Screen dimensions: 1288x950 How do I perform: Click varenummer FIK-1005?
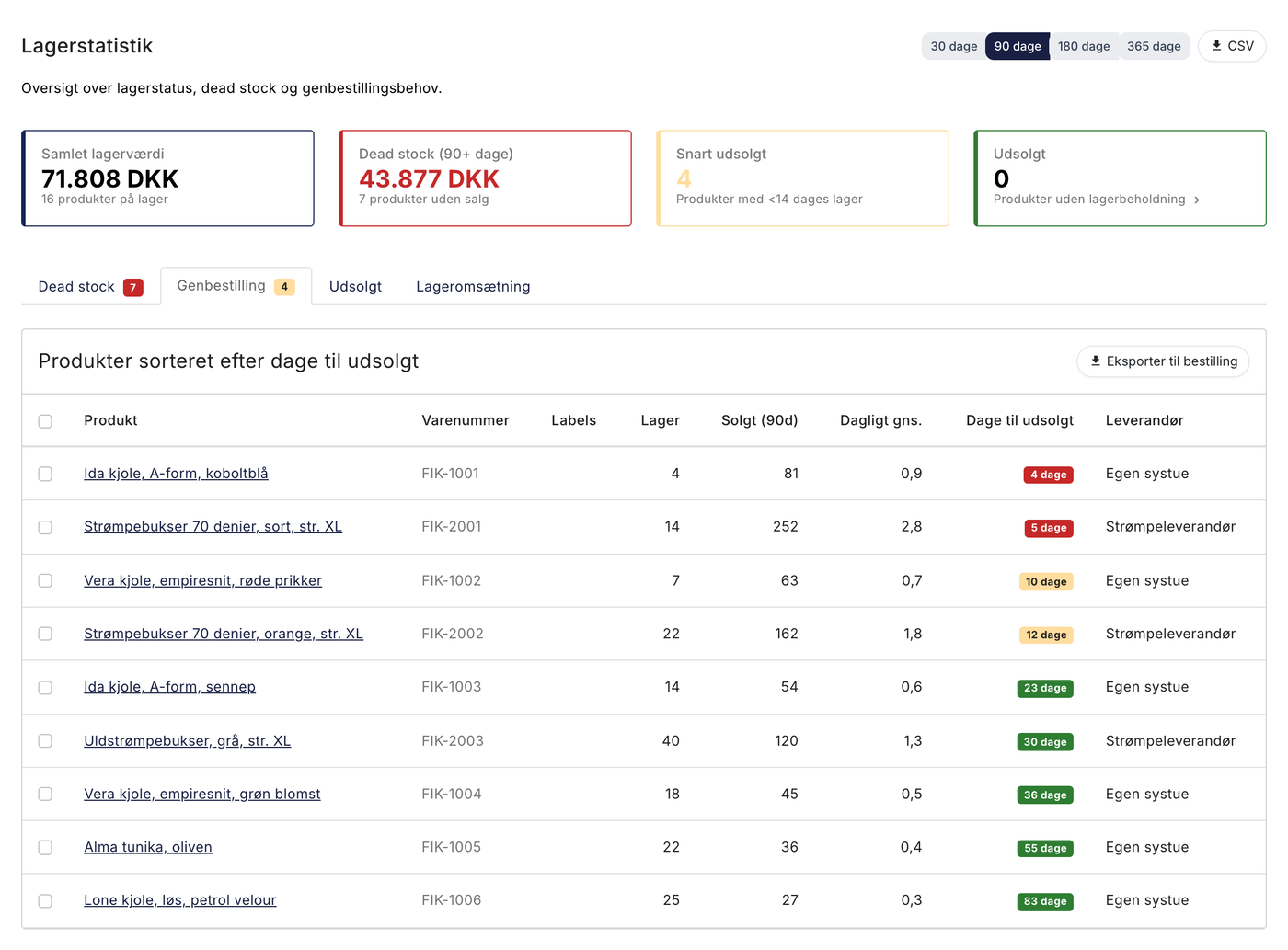pos(451,847)
